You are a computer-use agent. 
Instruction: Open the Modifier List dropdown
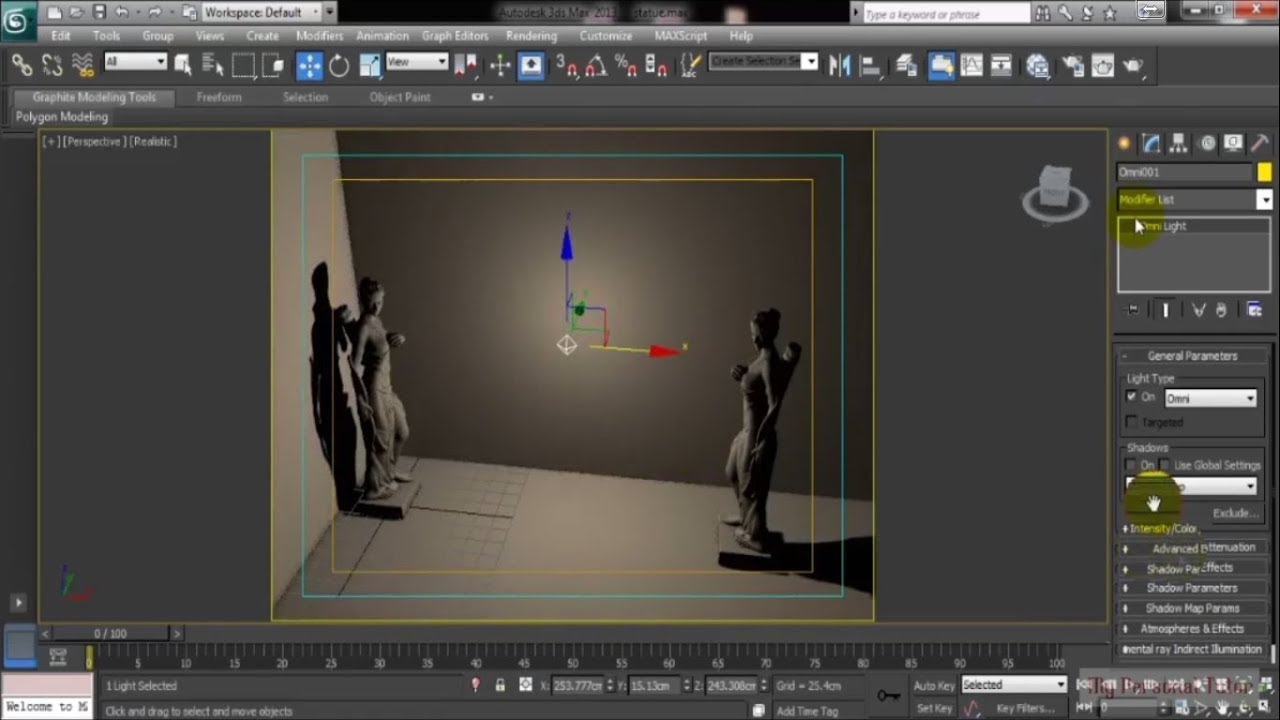point(1194,199)
